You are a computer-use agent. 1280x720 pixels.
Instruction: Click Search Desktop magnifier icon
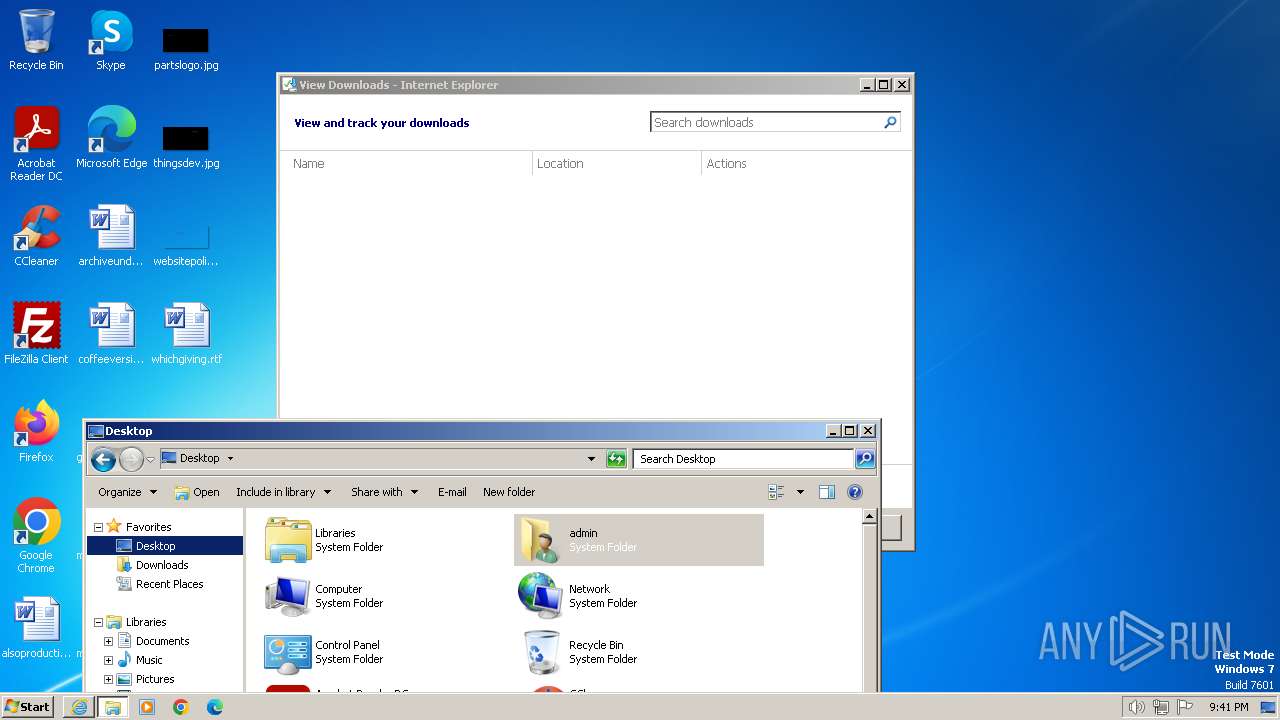[865, 459]
